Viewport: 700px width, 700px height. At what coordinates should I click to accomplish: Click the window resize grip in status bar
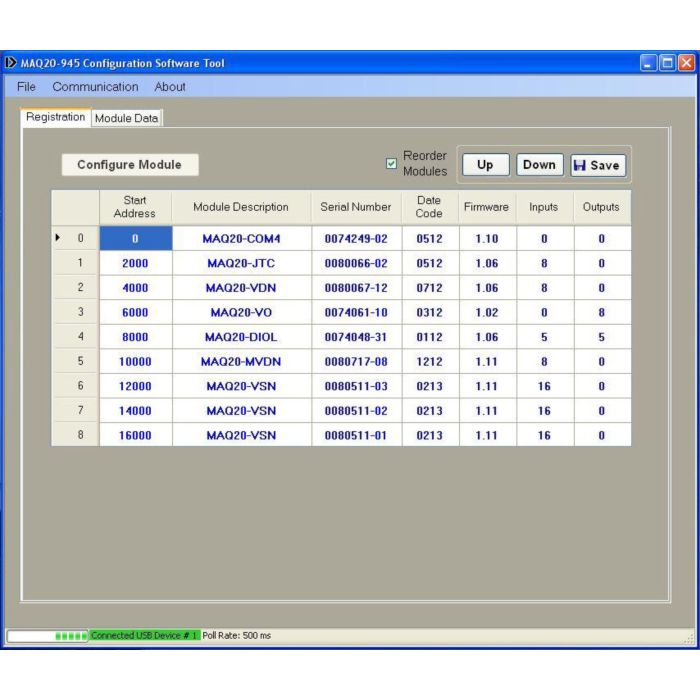click(x=689, y=638)
